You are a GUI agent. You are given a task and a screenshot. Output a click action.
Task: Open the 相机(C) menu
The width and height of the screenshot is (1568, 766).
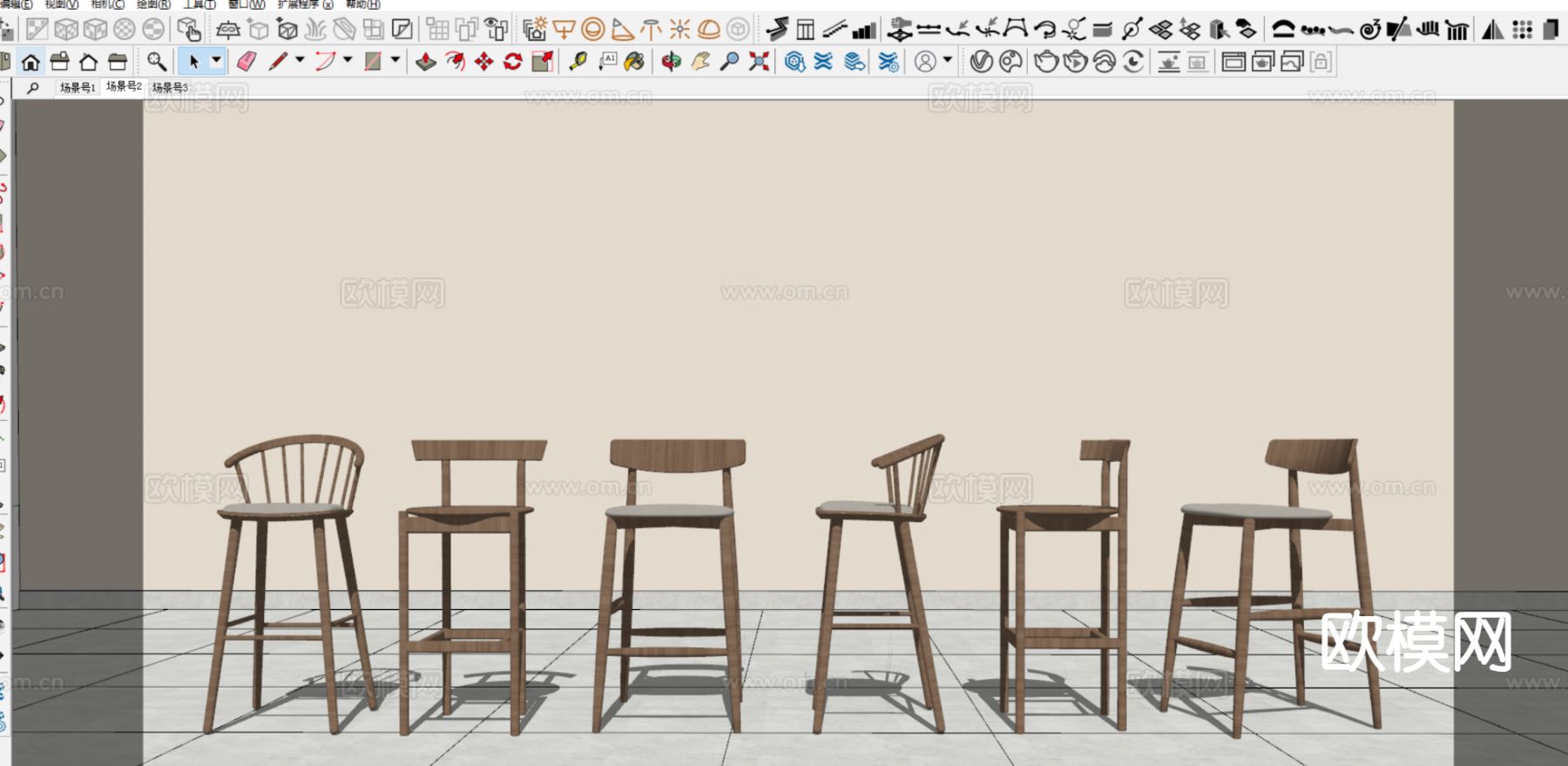108,4
